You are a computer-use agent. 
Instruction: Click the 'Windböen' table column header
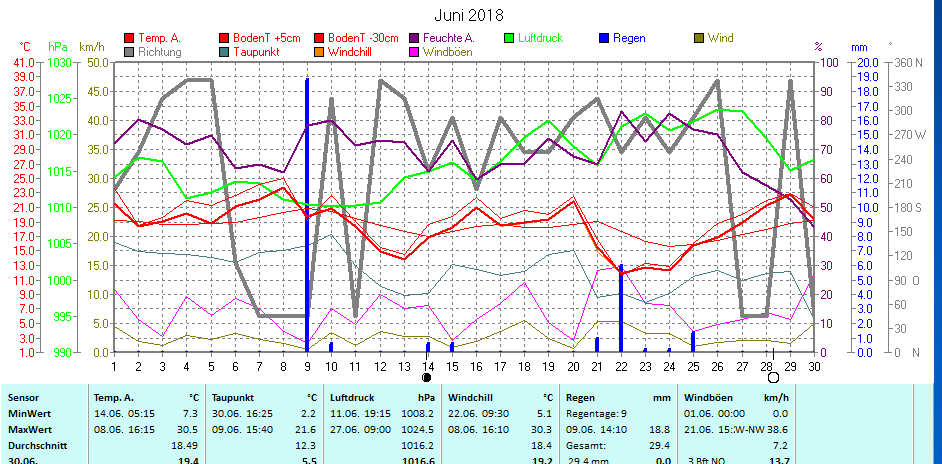click(x=707, y=398)
